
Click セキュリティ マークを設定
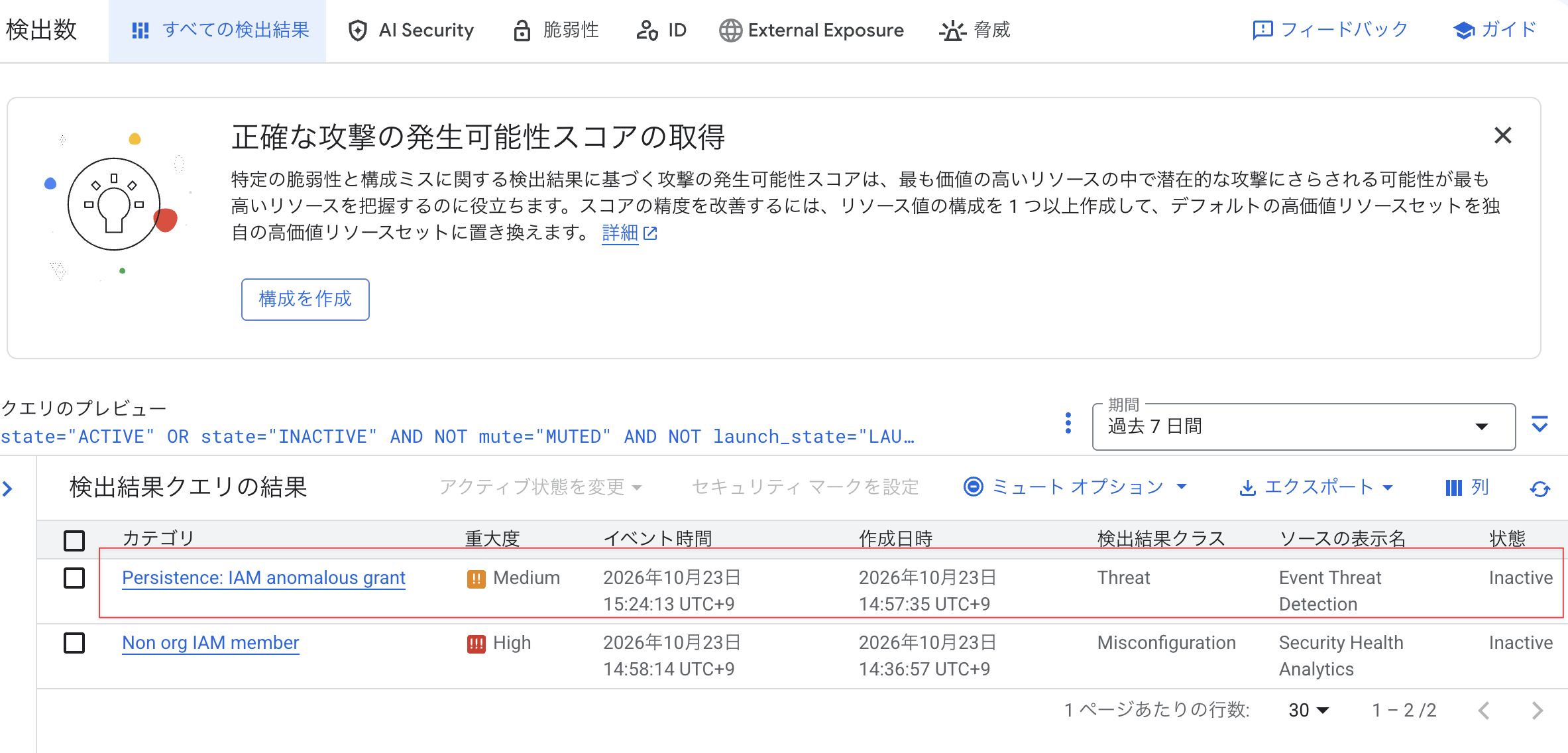pyautogui.click(x=805, y=487)
